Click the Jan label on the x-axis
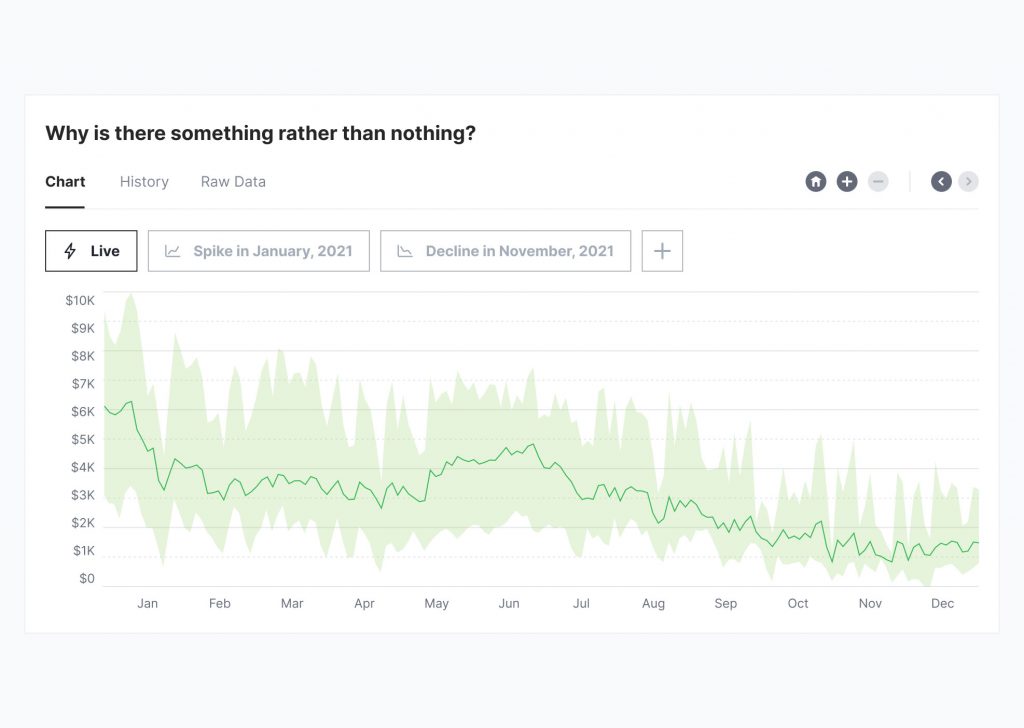 [147, 604]
